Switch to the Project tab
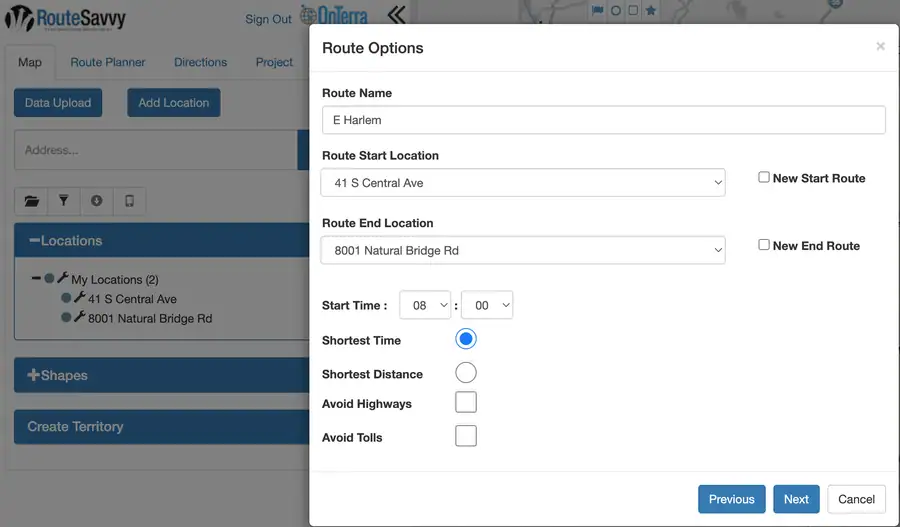Image resolution: width=900 pixels, height=527 pixels. click(274, 62)
